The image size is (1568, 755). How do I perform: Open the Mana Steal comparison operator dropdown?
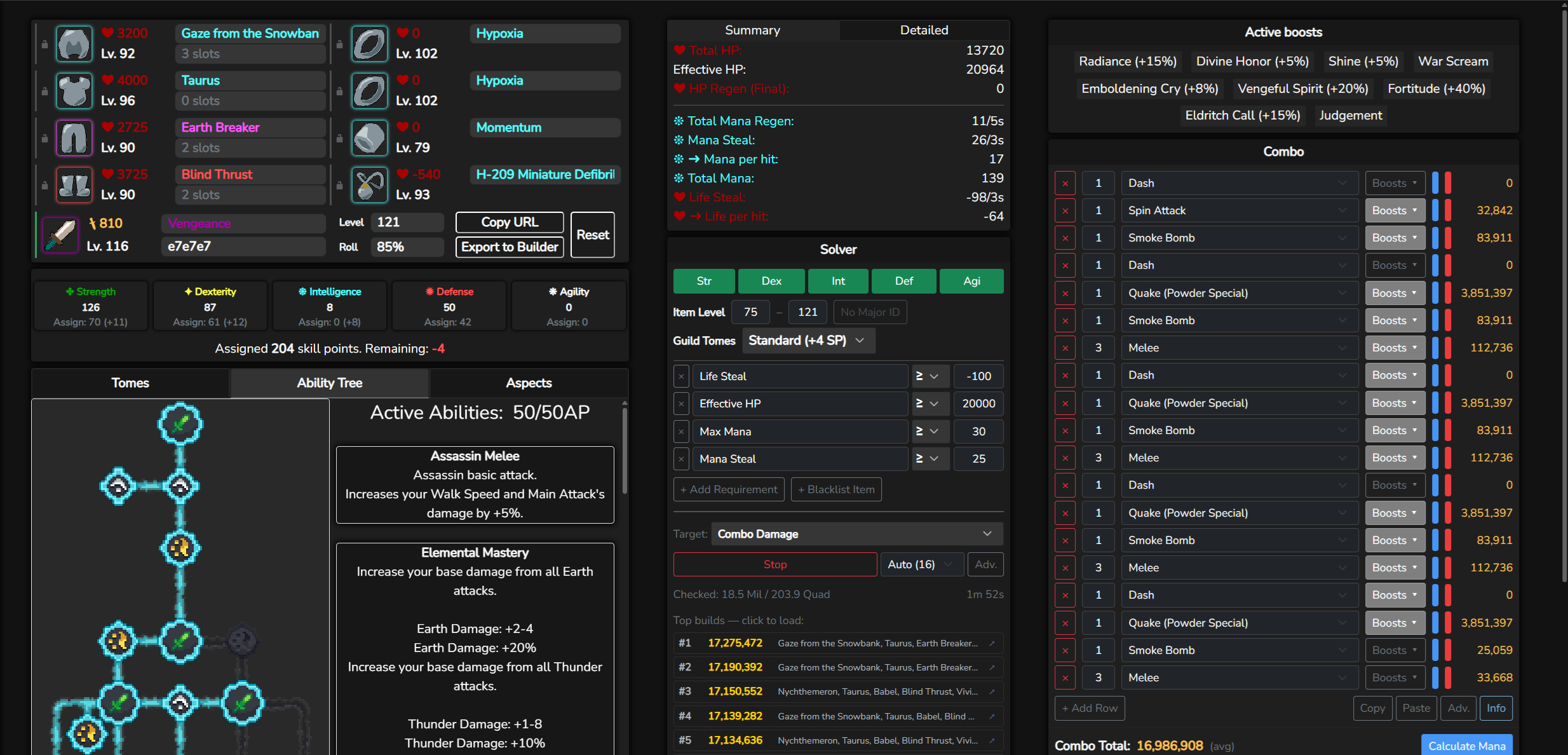click(x=930, y=459)
